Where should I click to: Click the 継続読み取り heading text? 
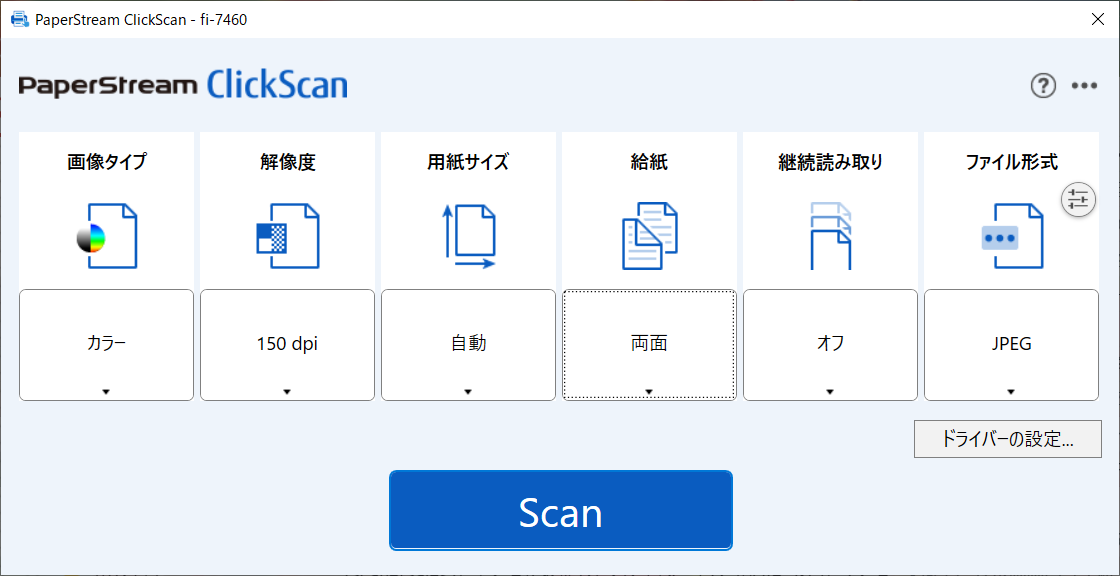[831, 162]
